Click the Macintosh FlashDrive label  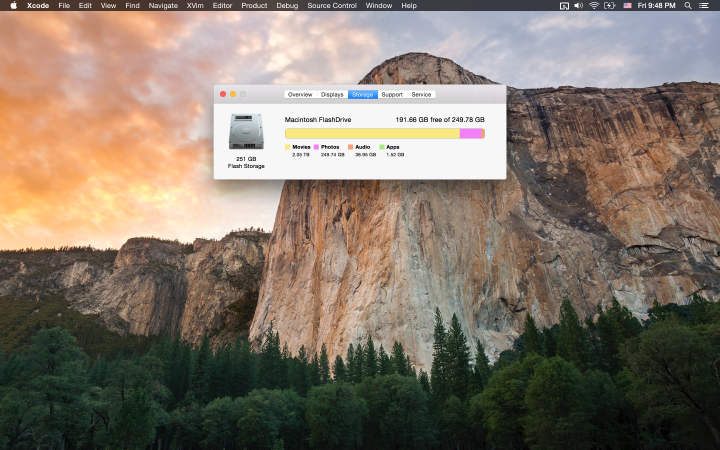click(x=318, y=119)
